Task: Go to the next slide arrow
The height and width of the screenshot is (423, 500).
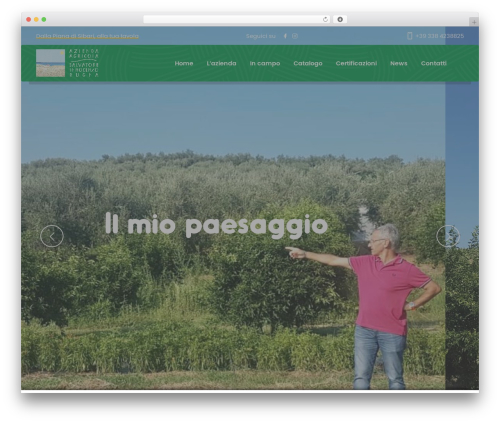Action: point(448,236)
